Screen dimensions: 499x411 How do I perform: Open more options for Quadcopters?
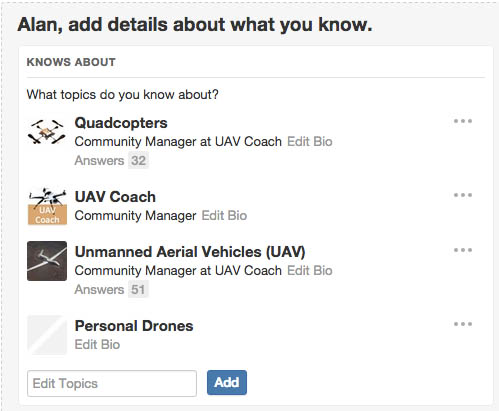coord(463,121)
